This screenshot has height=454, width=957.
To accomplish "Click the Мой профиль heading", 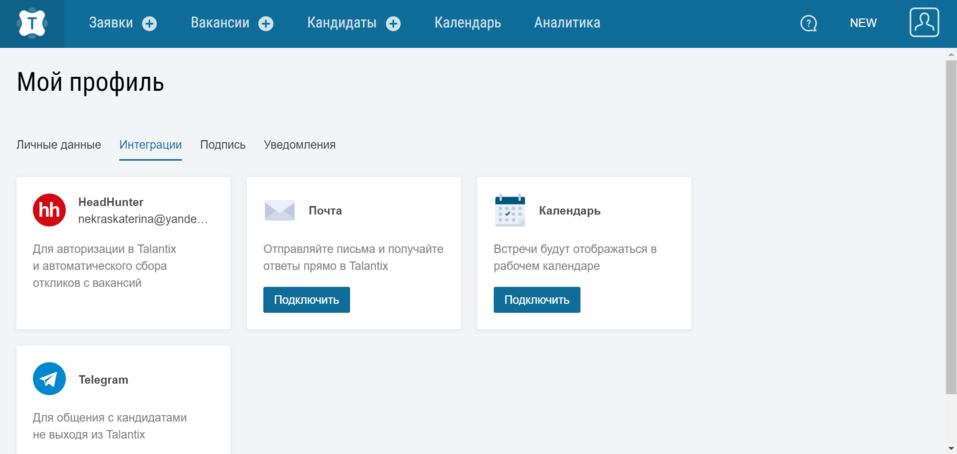I will point(90,82).
